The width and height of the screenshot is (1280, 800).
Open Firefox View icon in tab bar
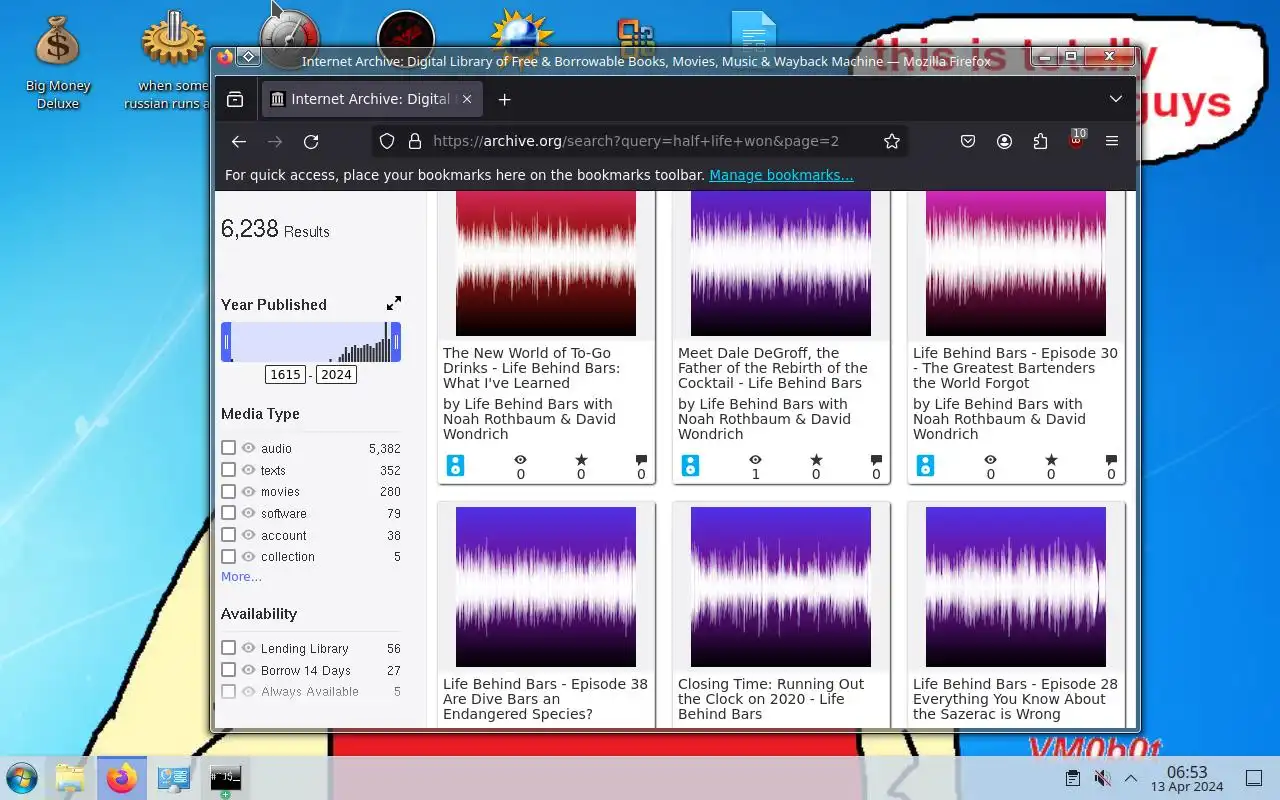pyautogui.click(x=235, y=99)
